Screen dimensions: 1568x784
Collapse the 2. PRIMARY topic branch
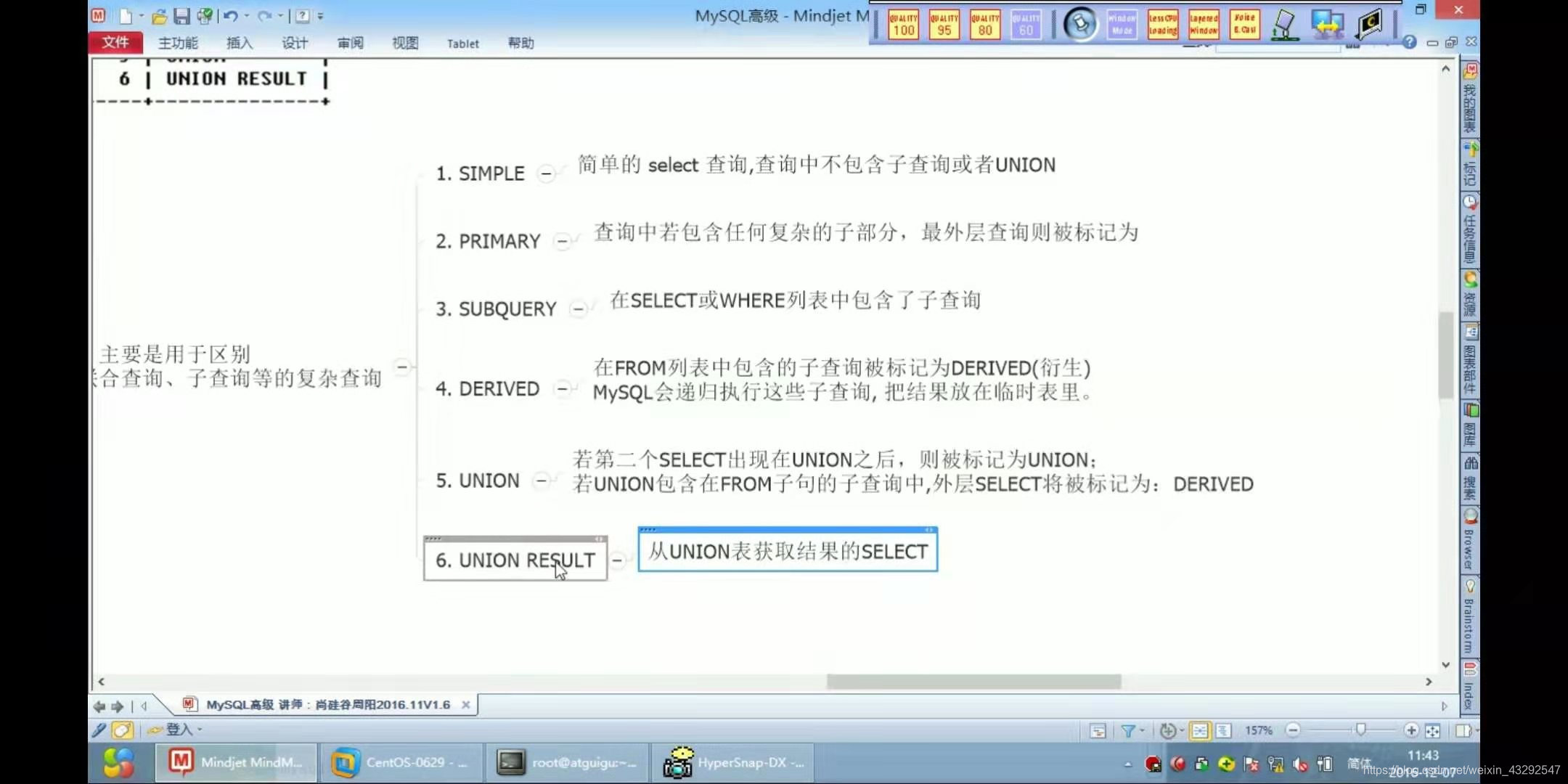point(562,241)
